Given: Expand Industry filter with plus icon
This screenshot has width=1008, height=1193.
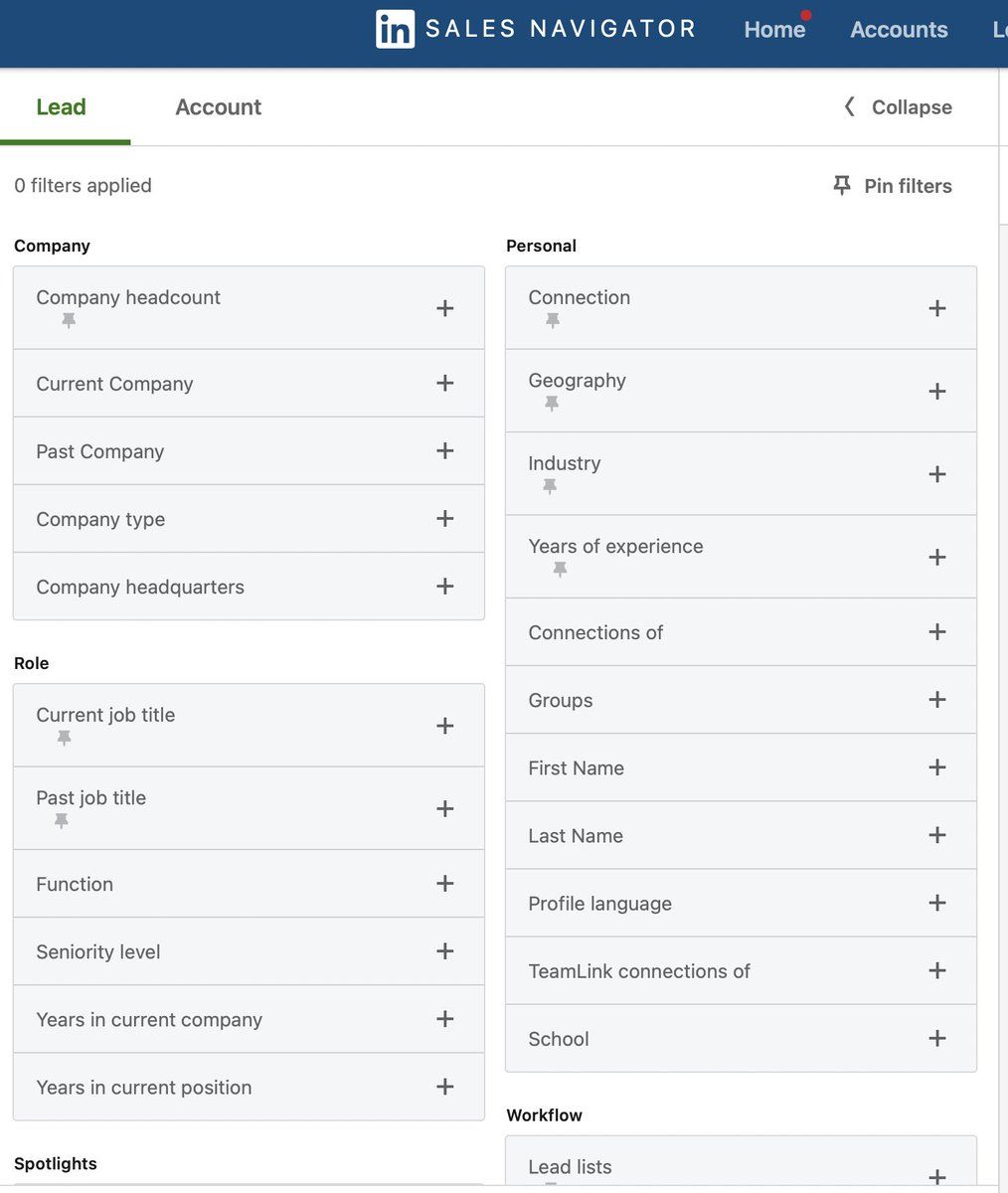Looking at the screenshot, I should [937, 473].
